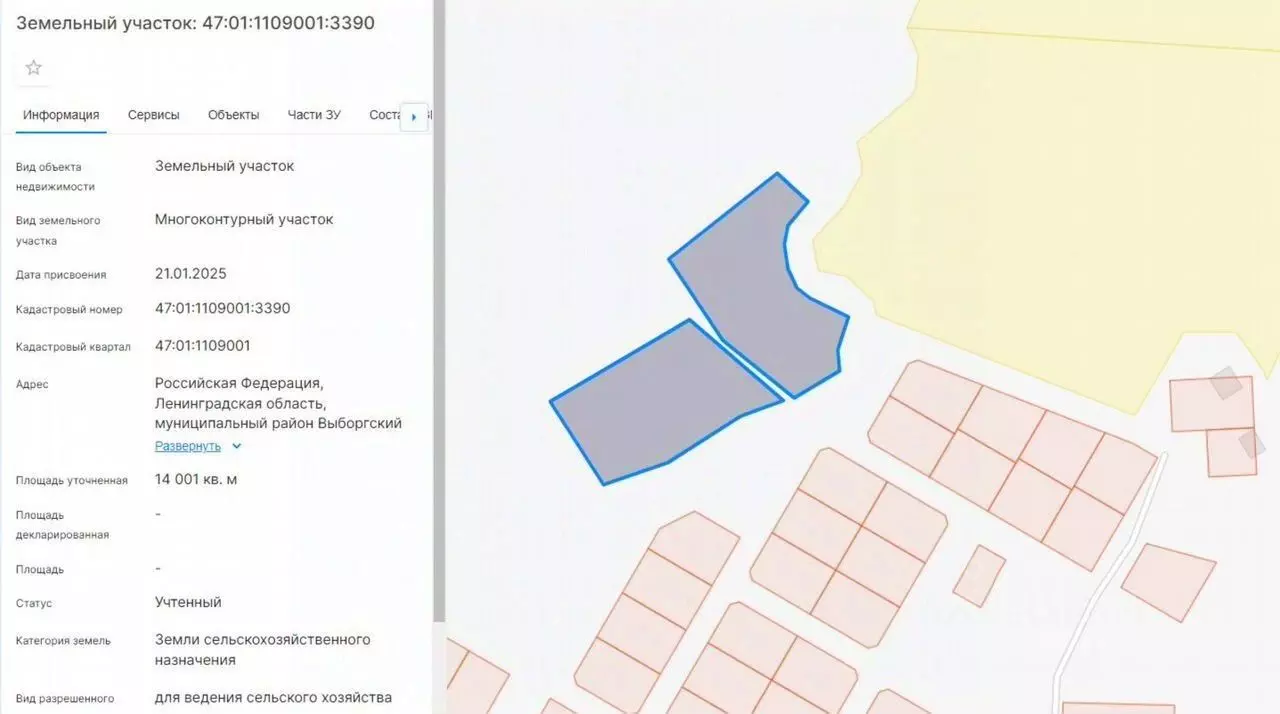Expand address via Развернуть link
The image size is (1280, 714).
click(187, 446)
